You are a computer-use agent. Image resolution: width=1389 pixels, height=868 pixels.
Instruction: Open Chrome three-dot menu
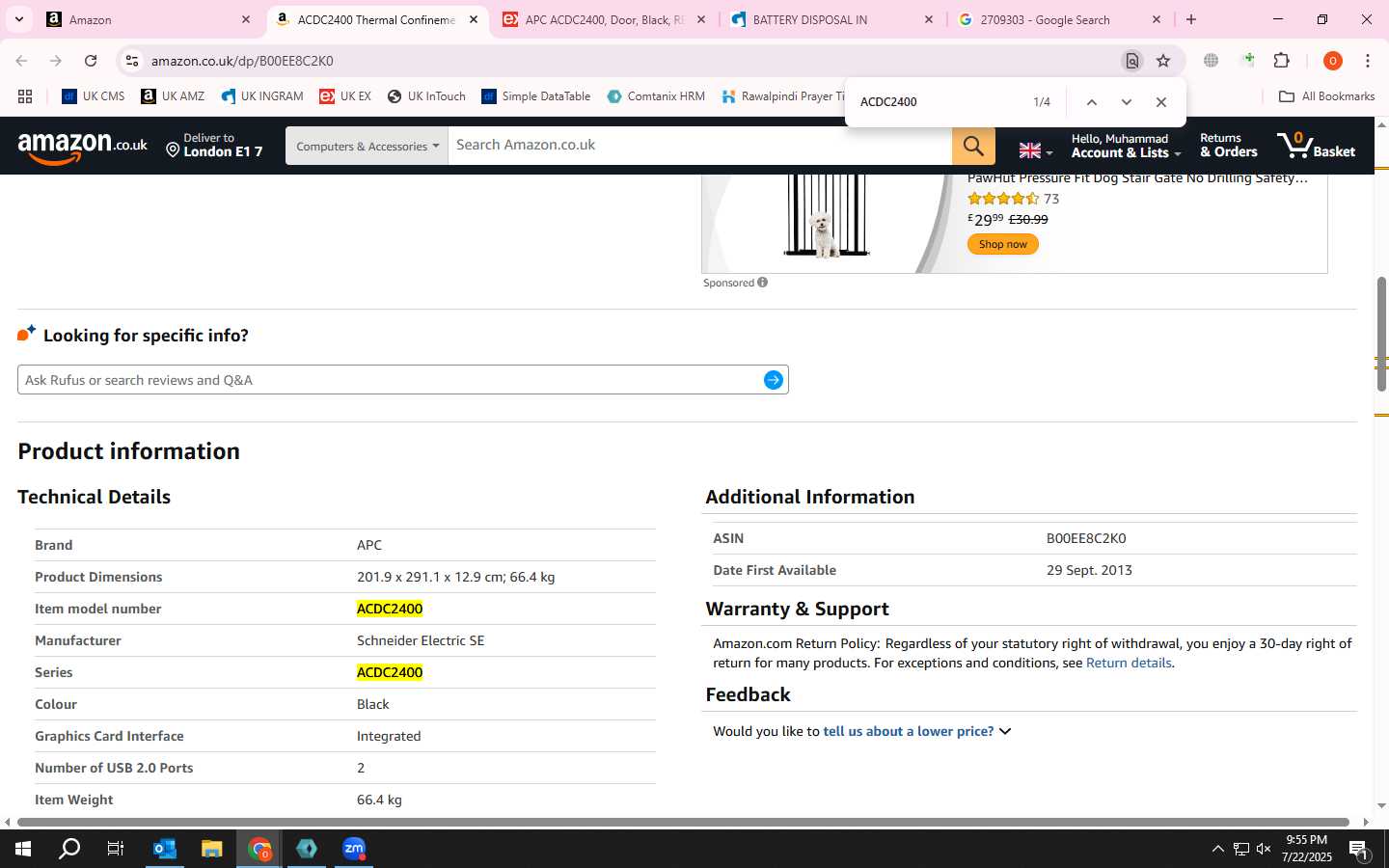coord(1367,61)
